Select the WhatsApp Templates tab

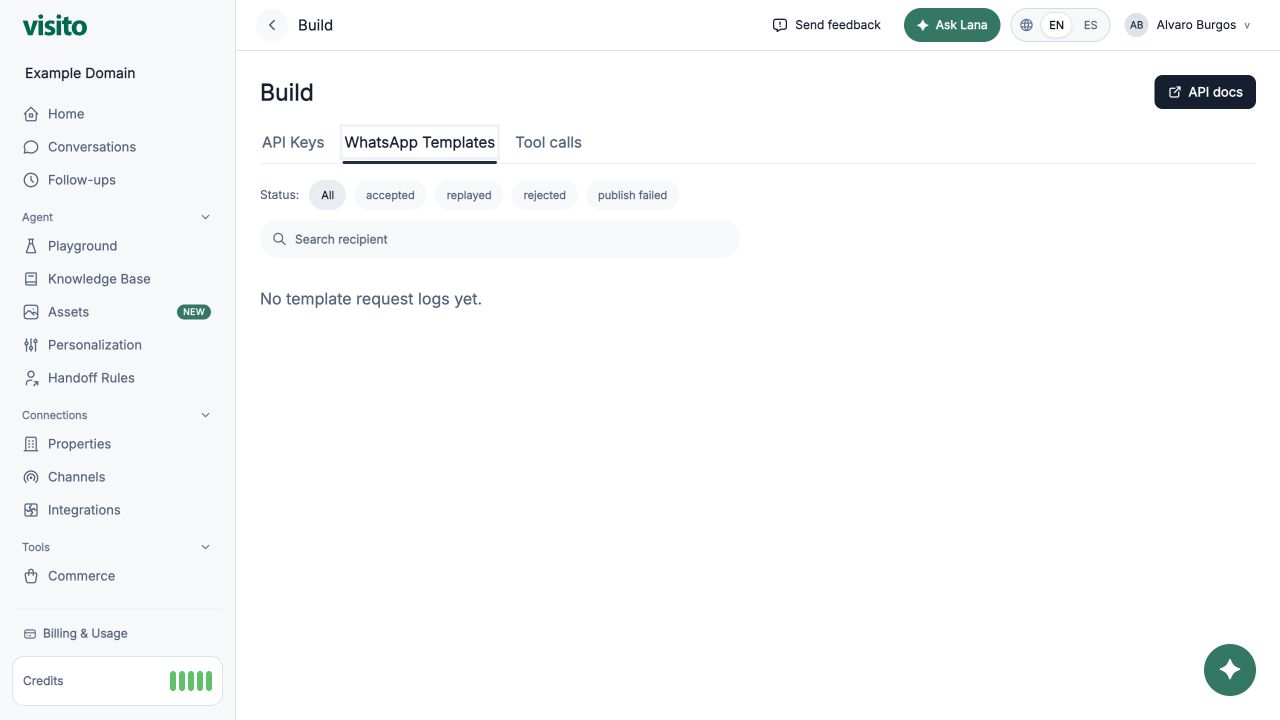pos(420,142)
